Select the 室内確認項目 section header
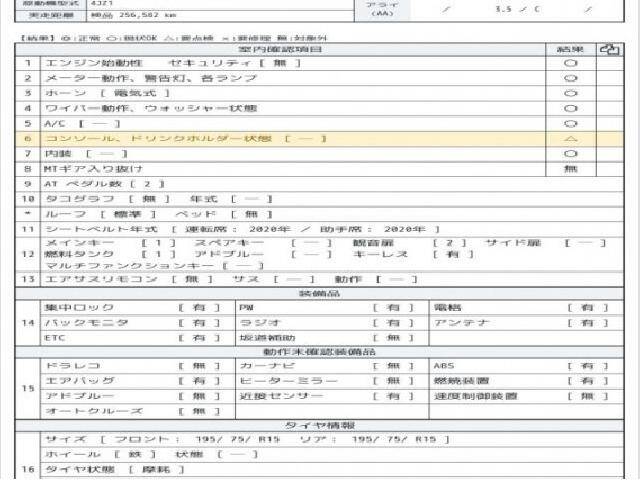640x480 pixels. coord(281,48)
